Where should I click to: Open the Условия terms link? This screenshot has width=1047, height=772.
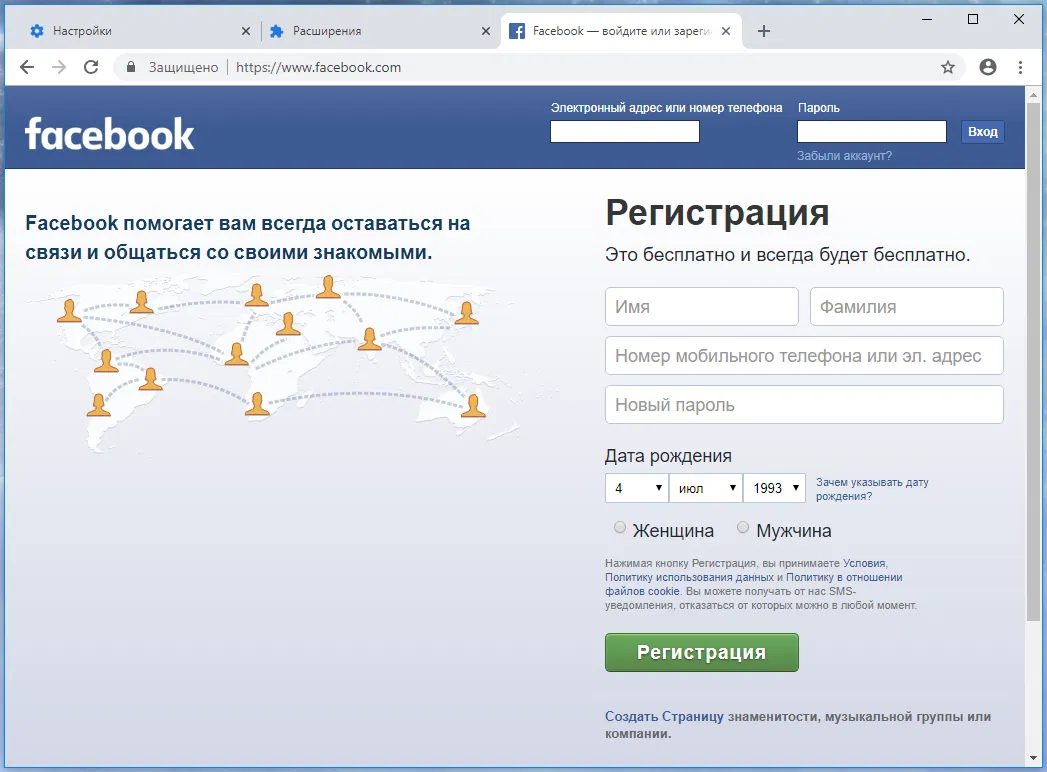coord(864,563)
